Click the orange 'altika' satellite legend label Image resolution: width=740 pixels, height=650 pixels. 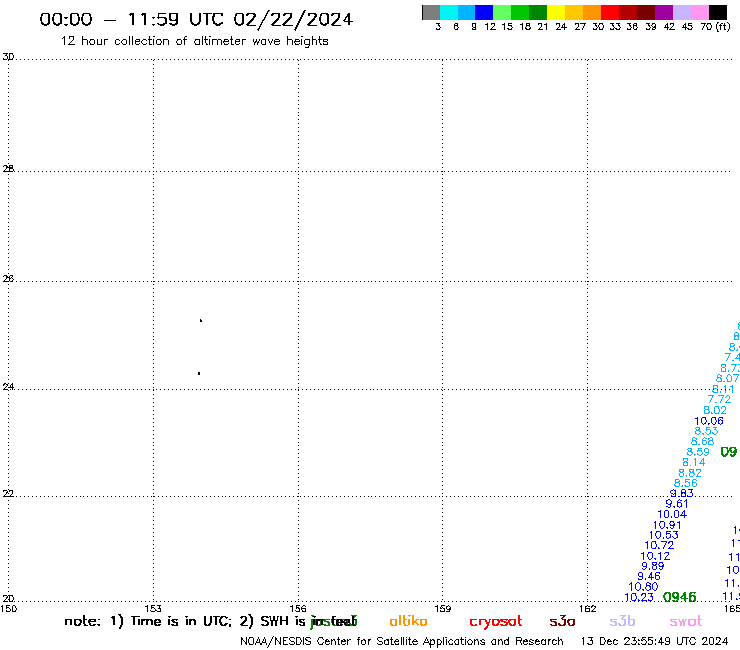pos(408,621)
